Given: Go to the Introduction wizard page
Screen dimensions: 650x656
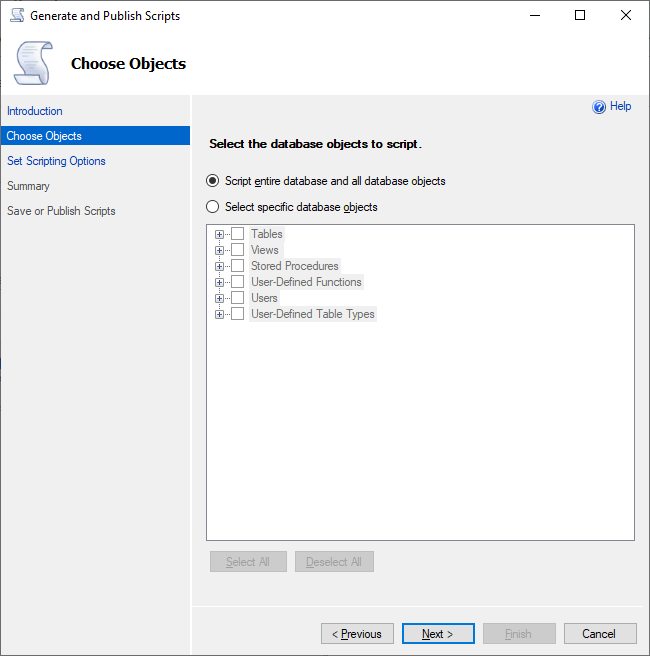Looking at the screenshot, I should (x=35, y=111).
